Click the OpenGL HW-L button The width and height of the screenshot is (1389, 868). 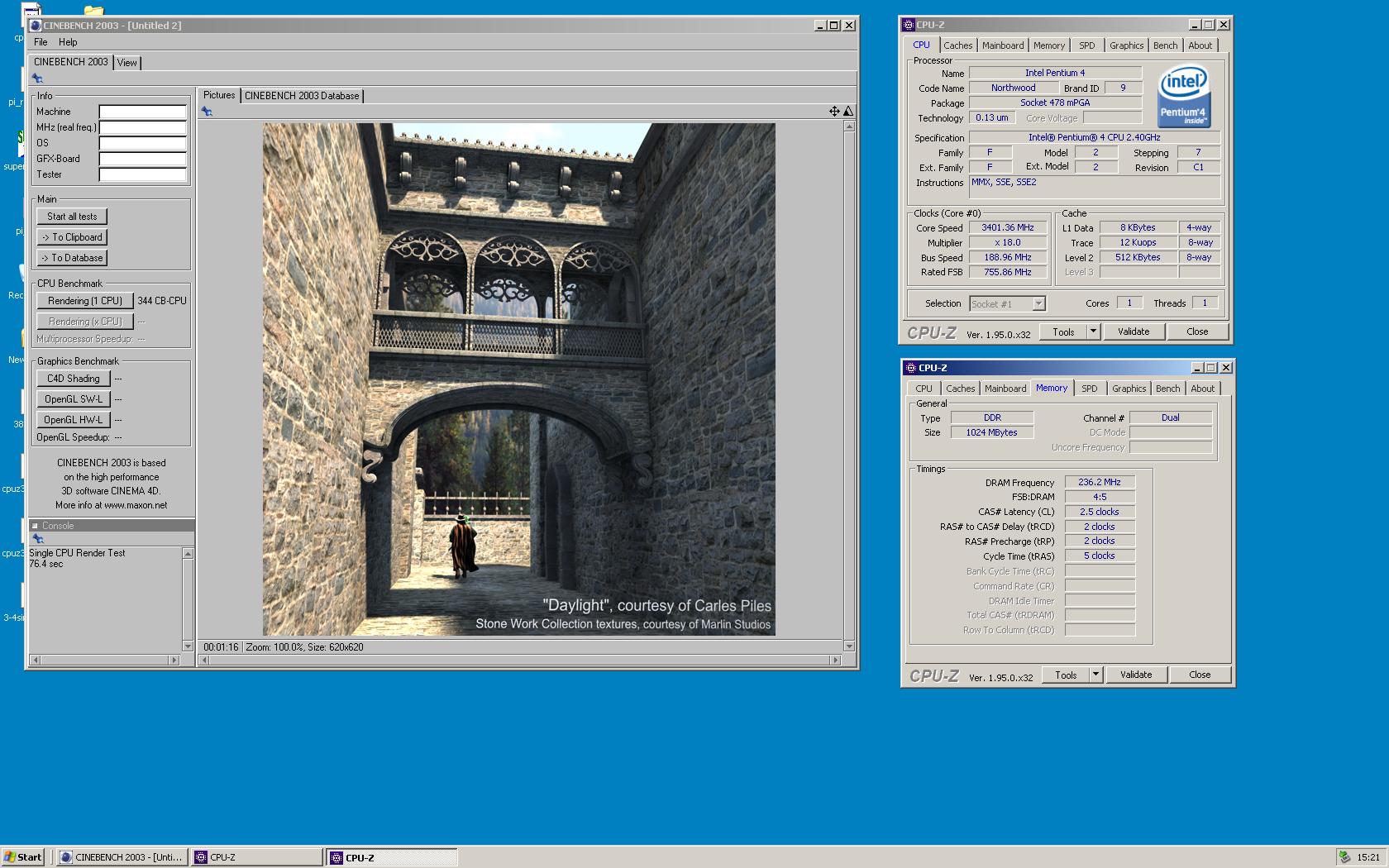point(73,420)
